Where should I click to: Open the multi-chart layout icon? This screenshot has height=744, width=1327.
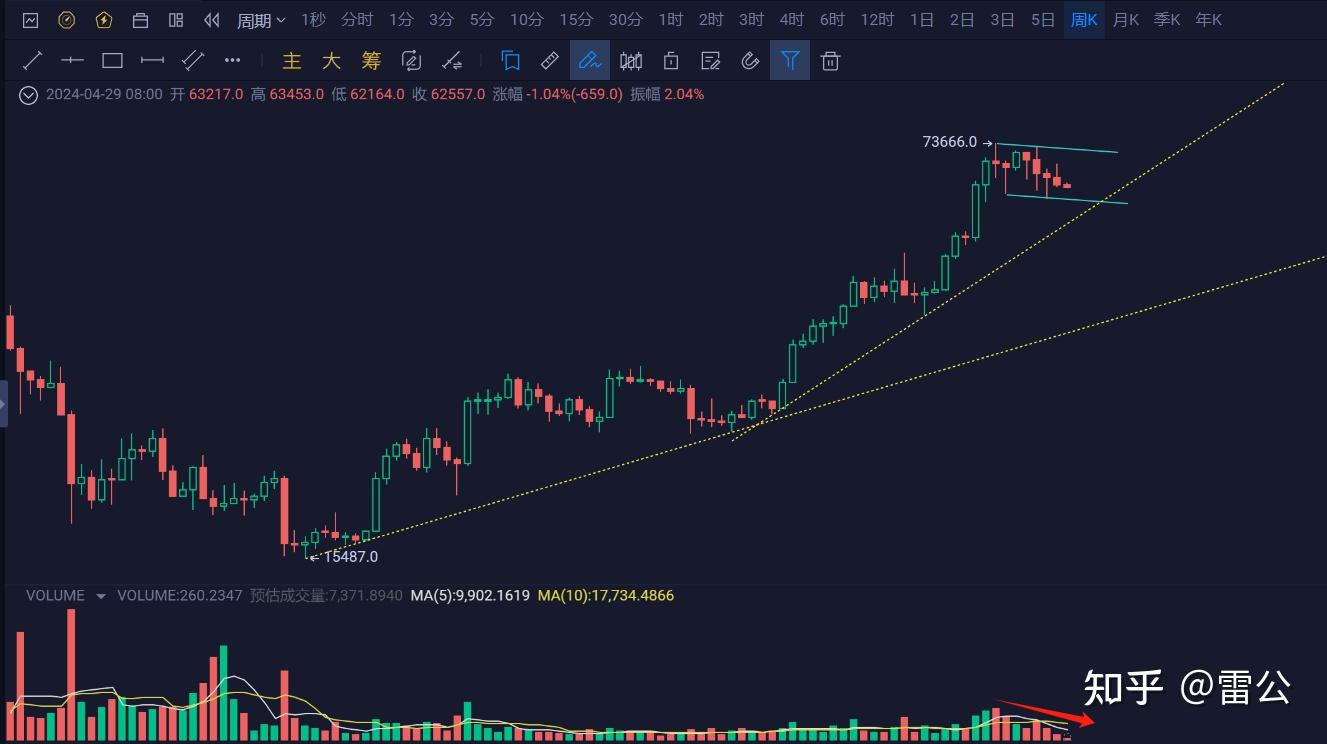pyautogui.click(x=176, y=20)
